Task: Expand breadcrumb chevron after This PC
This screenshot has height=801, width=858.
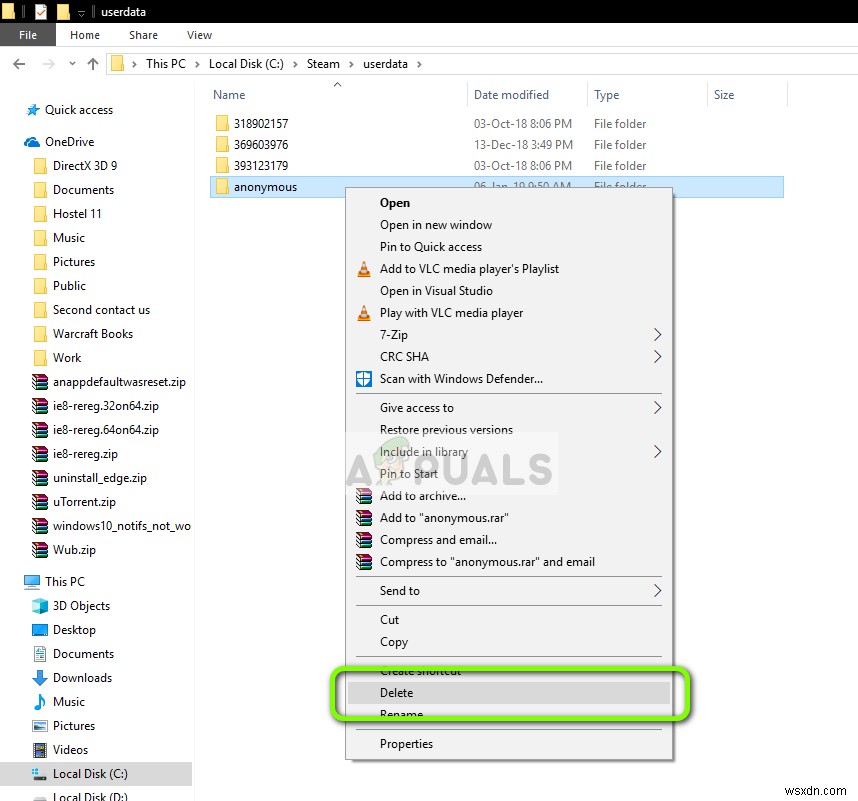Action: 197,65
